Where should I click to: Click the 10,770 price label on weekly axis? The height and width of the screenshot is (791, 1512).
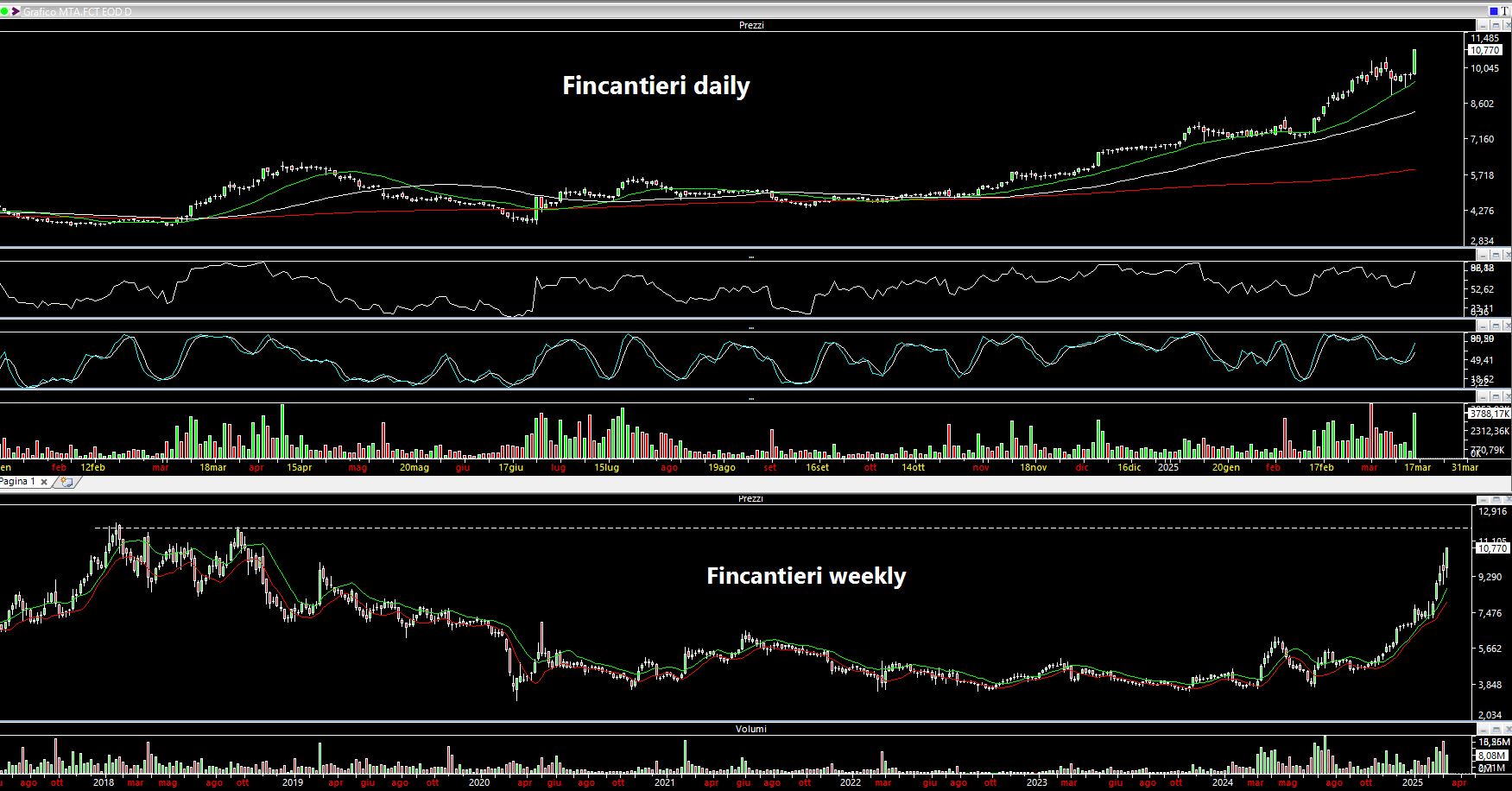1492,548
